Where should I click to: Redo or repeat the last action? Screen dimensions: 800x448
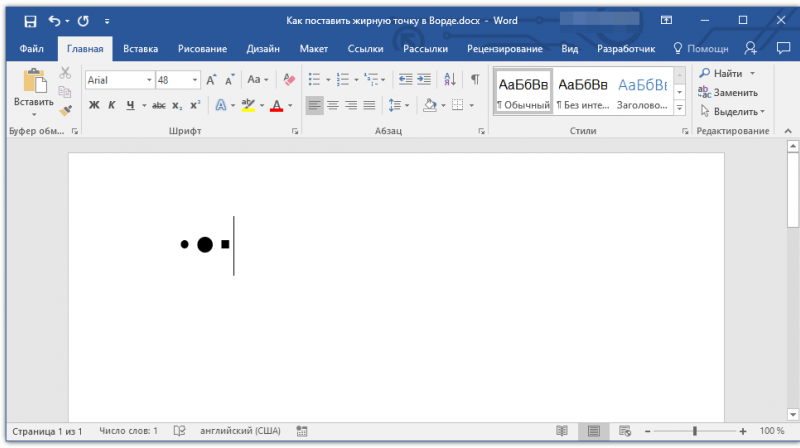[x=83, y=21]
